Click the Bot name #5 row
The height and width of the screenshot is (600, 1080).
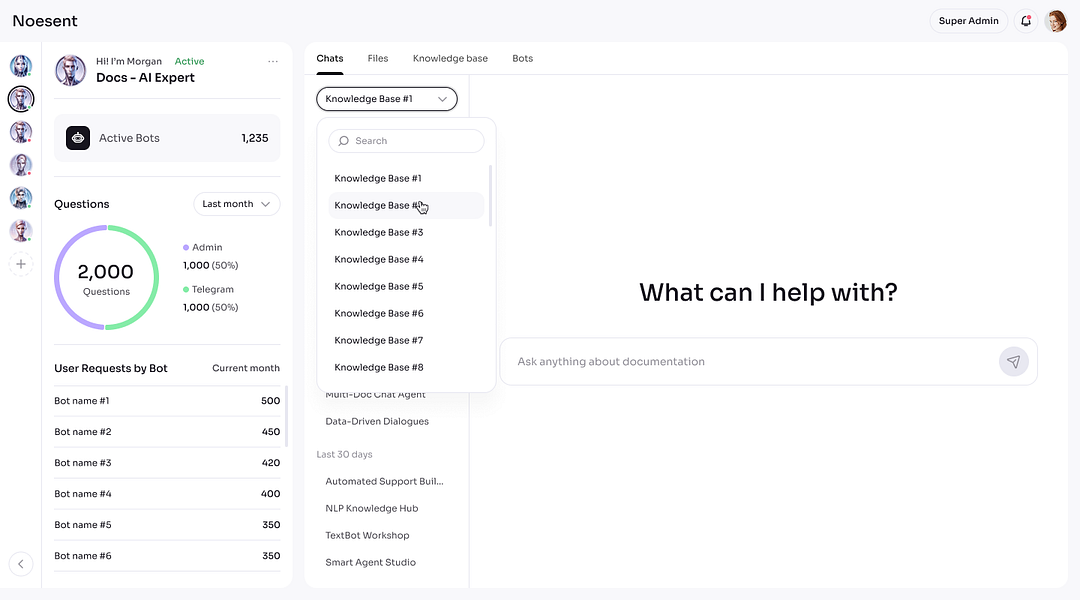click(167, 525)
